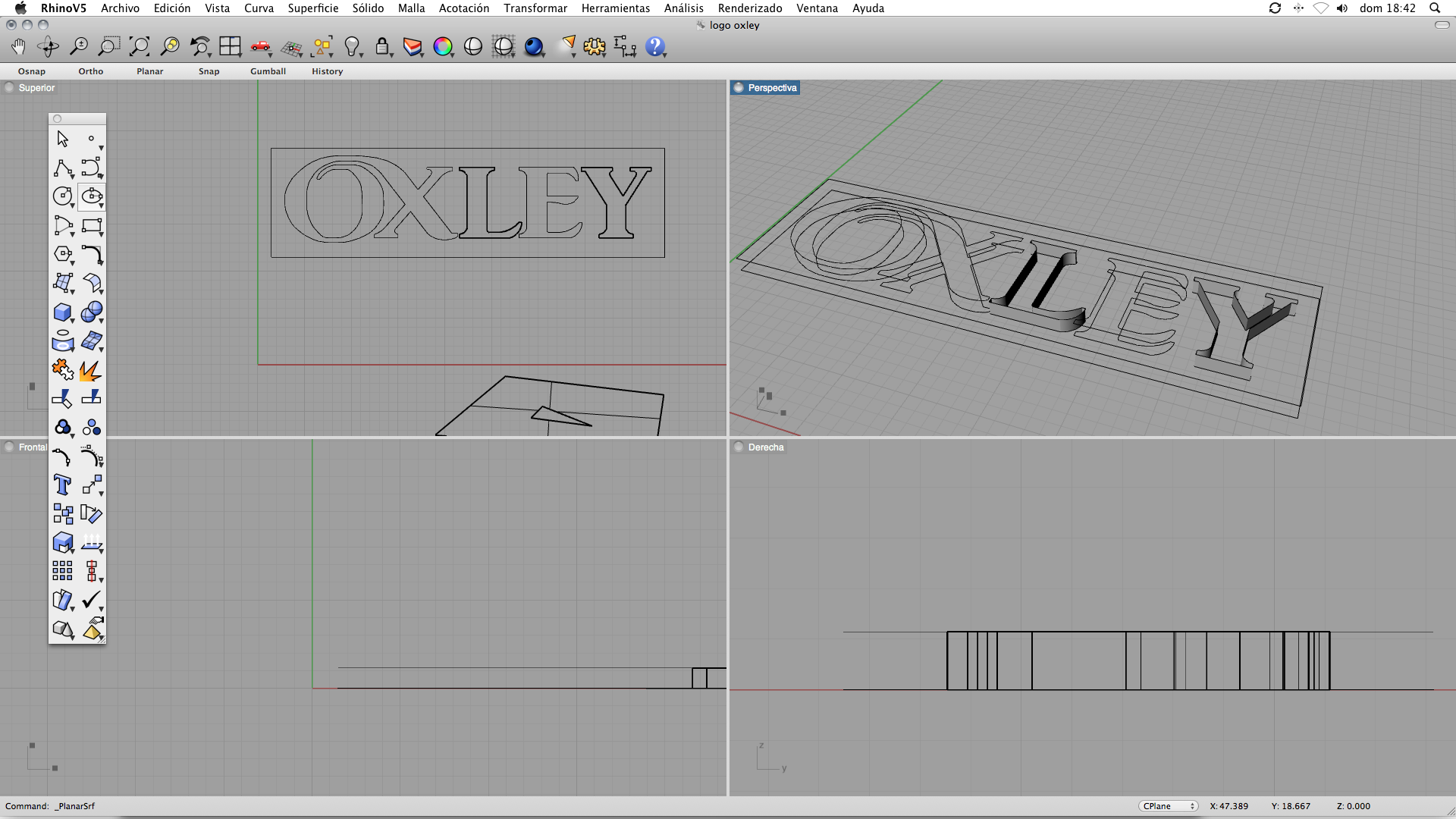Click the four-viewport layout icon
Image resolution: width=1456 pixels, height=819 pixels.
pos(230,47)
